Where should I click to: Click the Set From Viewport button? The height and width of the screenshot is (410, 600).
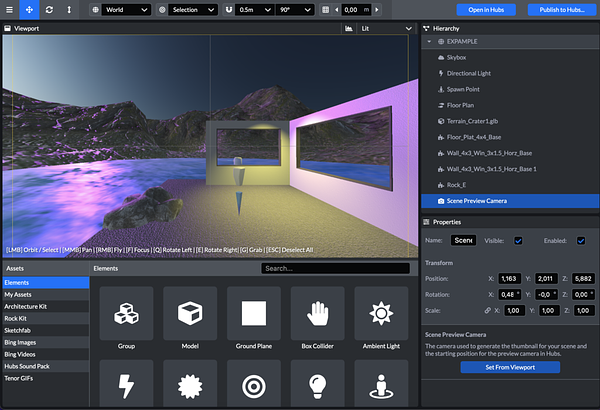(510, 367)
